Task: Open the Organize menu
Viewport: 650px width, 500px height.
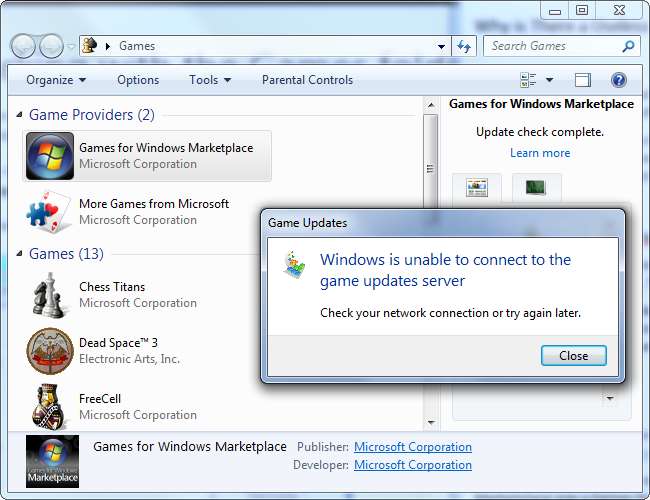Action: (56, 80)
